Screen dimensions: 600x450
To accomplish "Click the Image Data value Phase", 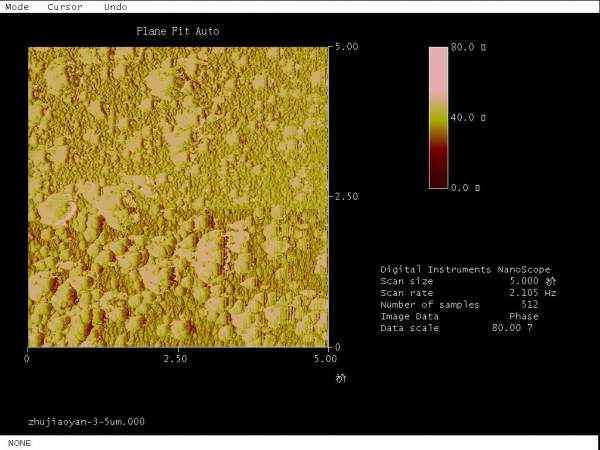I will tap(523, 316).
